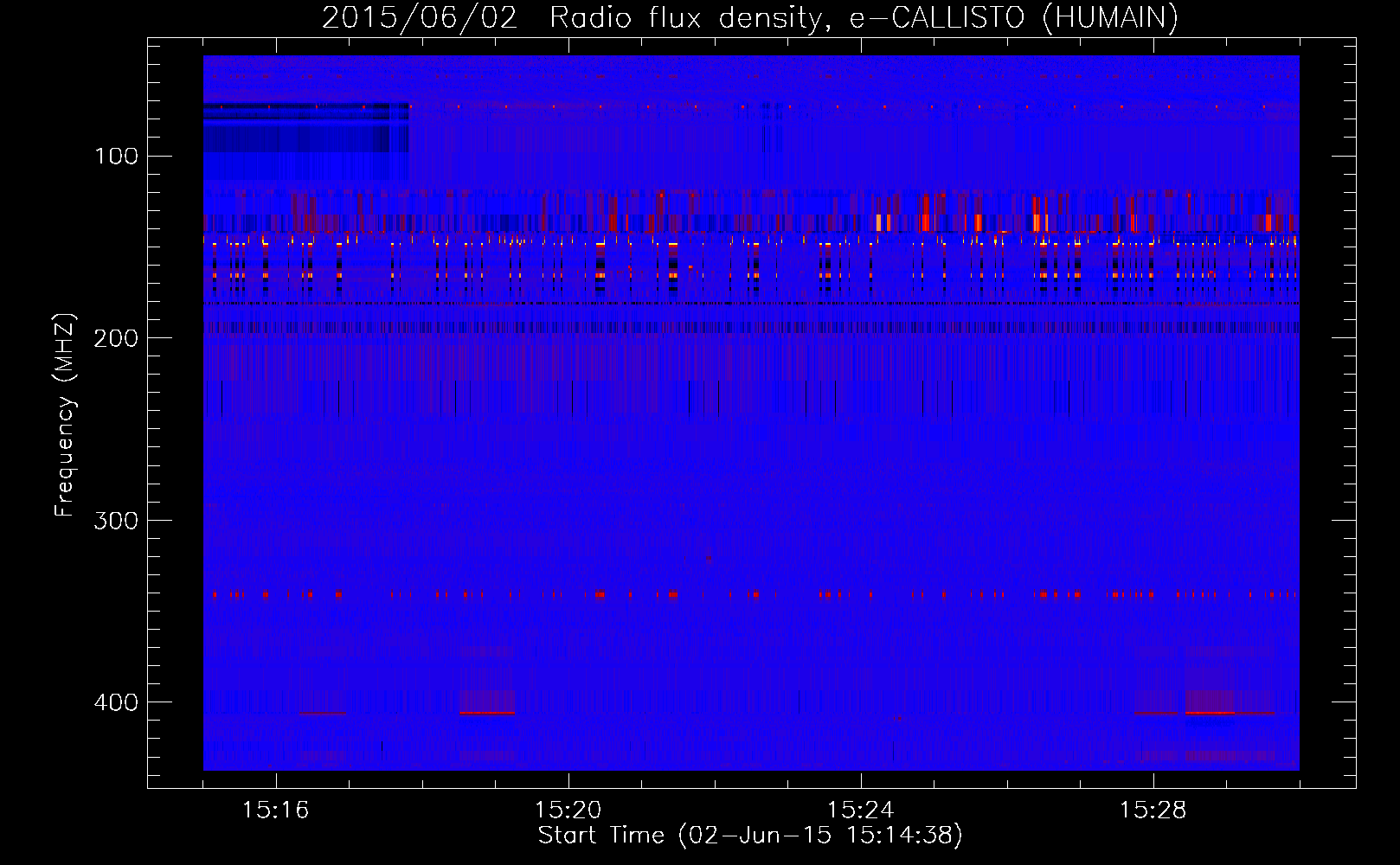
Task: Click the 200 frequency tick label
Action: 116,338
